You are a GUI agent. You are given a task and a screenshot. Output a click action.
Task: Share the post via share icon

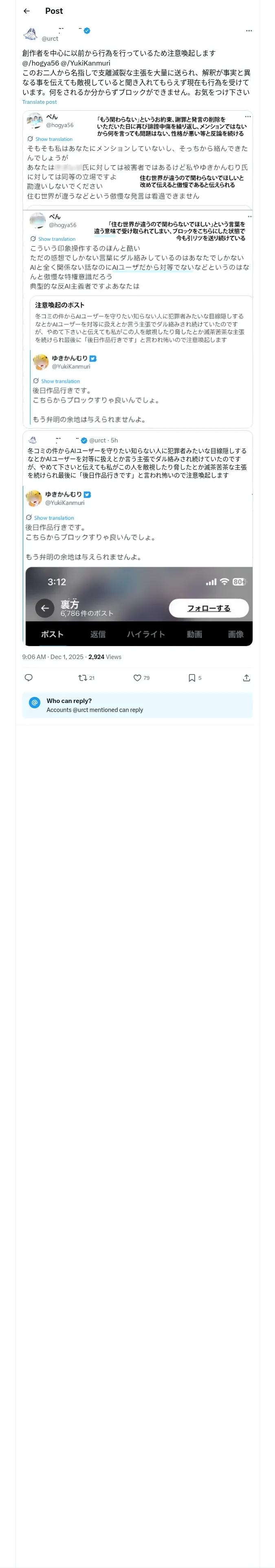coord(246,677)
